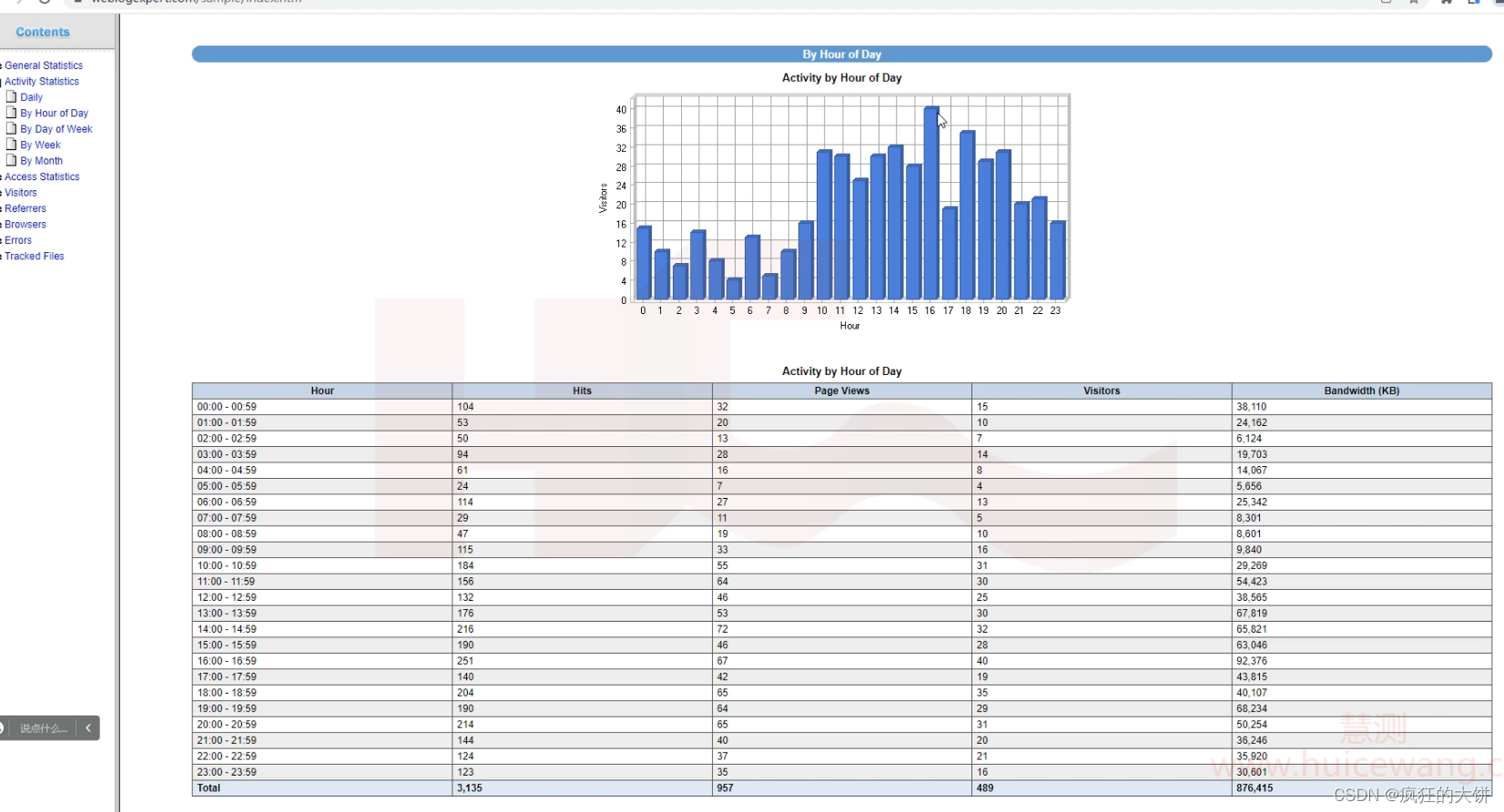Open the Errors section
The image size is (1504, 812).
tap(18, 240)
